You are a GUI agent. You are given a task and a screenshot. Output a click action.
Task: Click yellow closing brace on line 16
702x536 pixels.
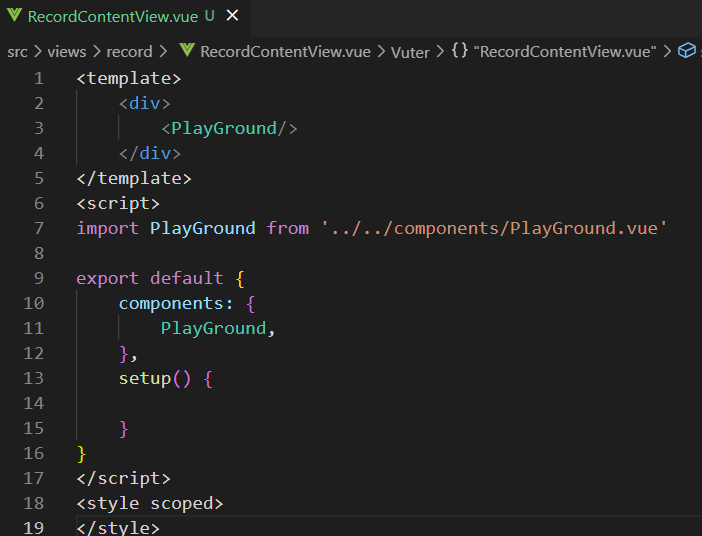[81, 454]
